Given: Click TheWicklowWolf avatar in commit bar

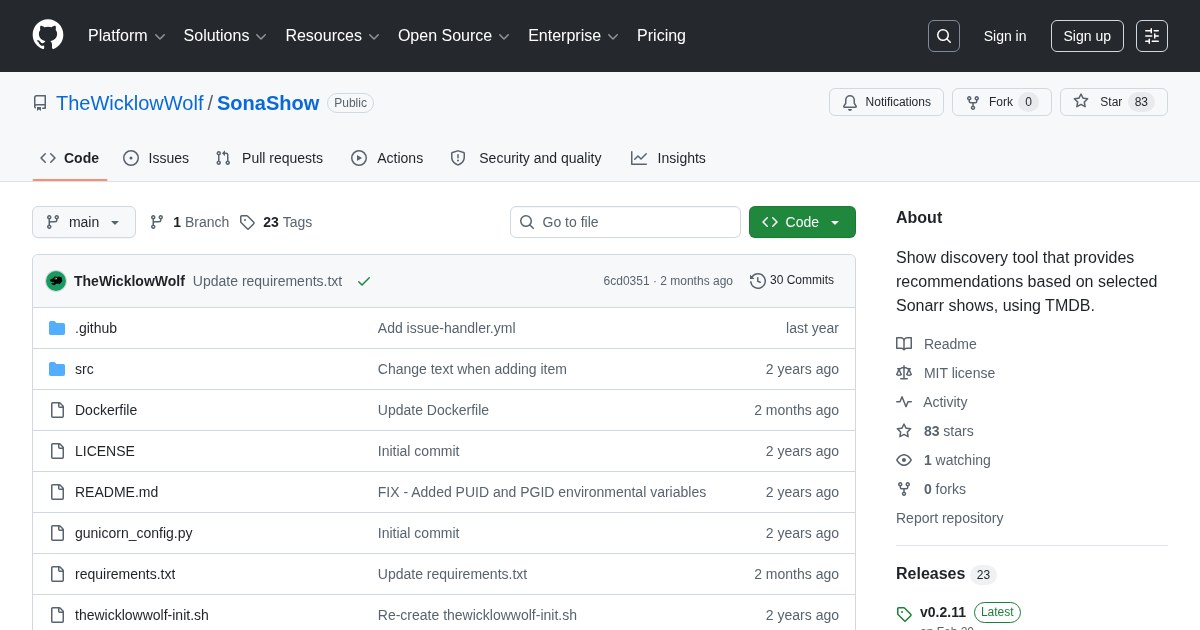Looking at the screenshot, I should click(x=56, y=281).
